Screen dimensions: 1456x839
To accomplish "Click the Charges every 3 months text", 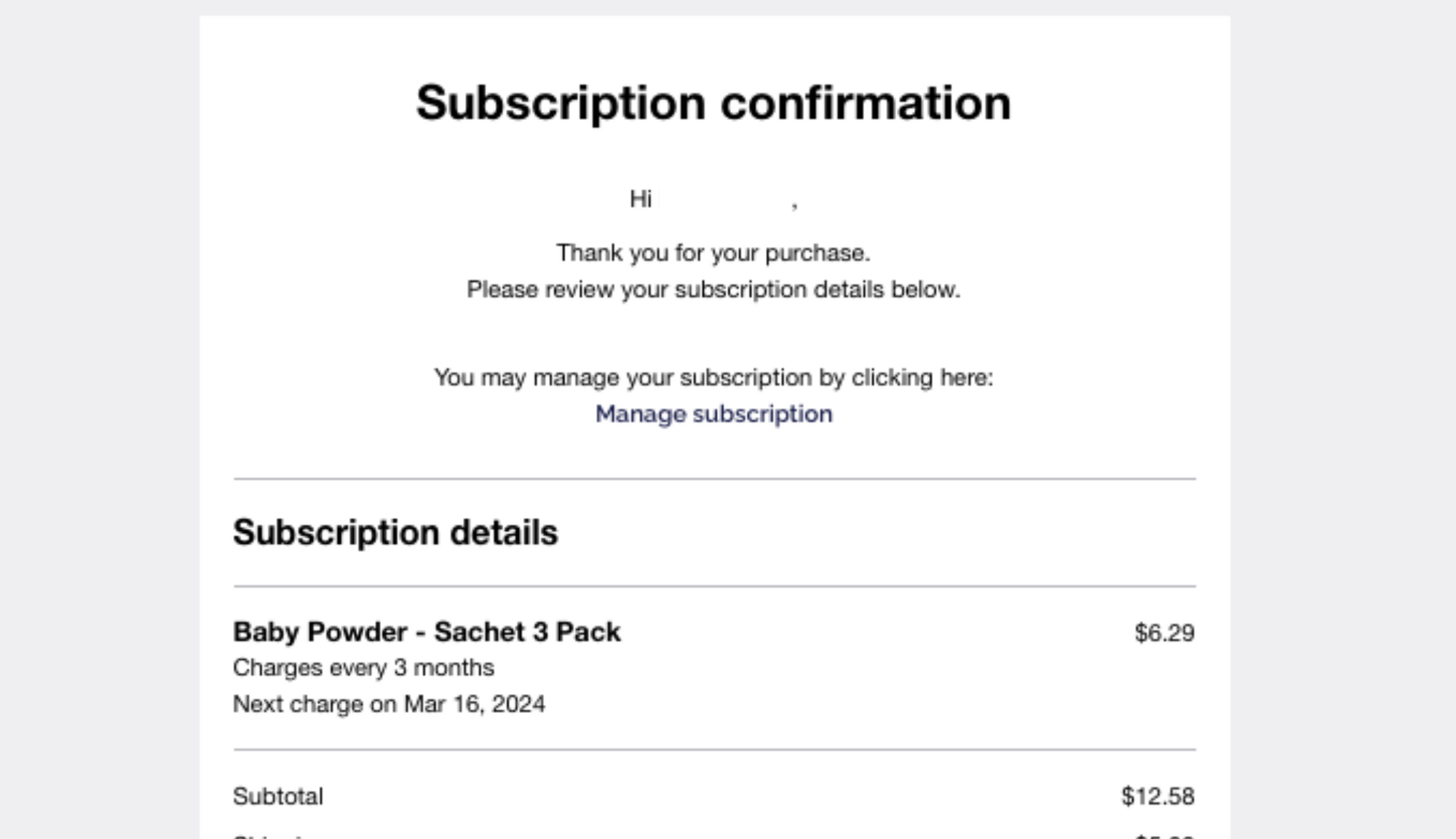I will pos(363,667).
